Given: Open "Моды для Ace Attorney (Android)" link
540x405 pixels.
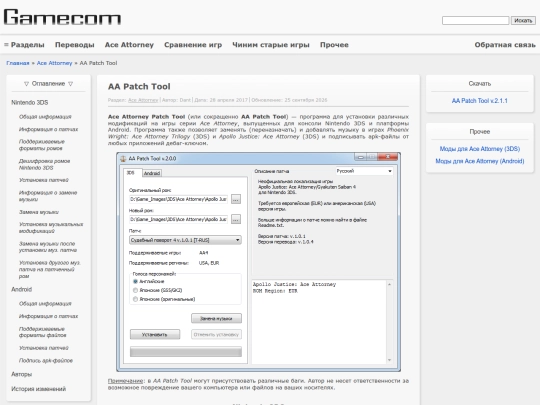Looking at the screenshot, I should pyautogui.click(x=479, y=161).
